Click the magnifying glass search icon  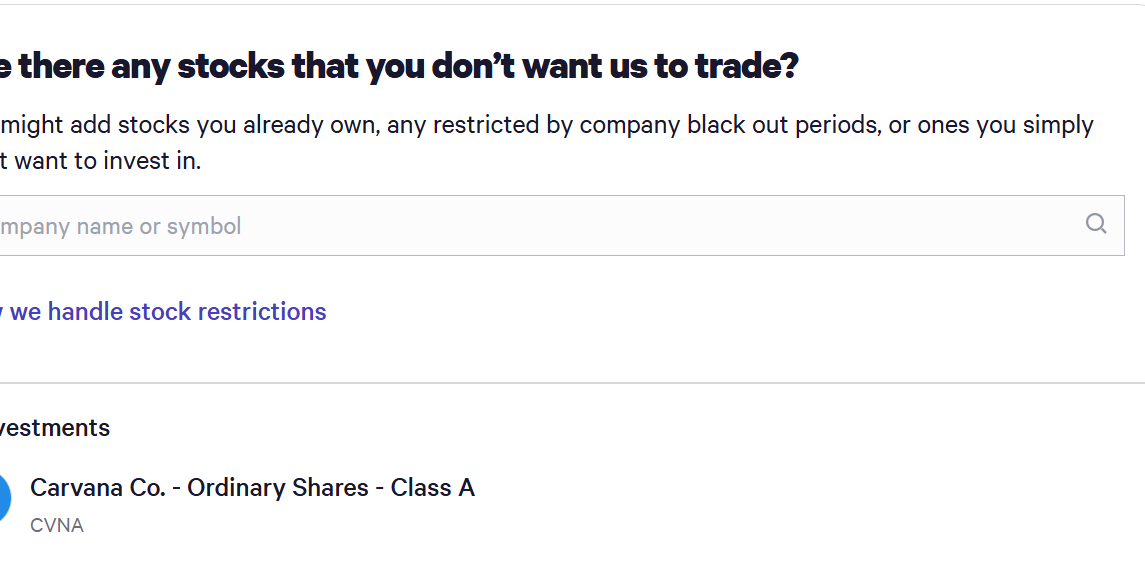point(1096,224)
